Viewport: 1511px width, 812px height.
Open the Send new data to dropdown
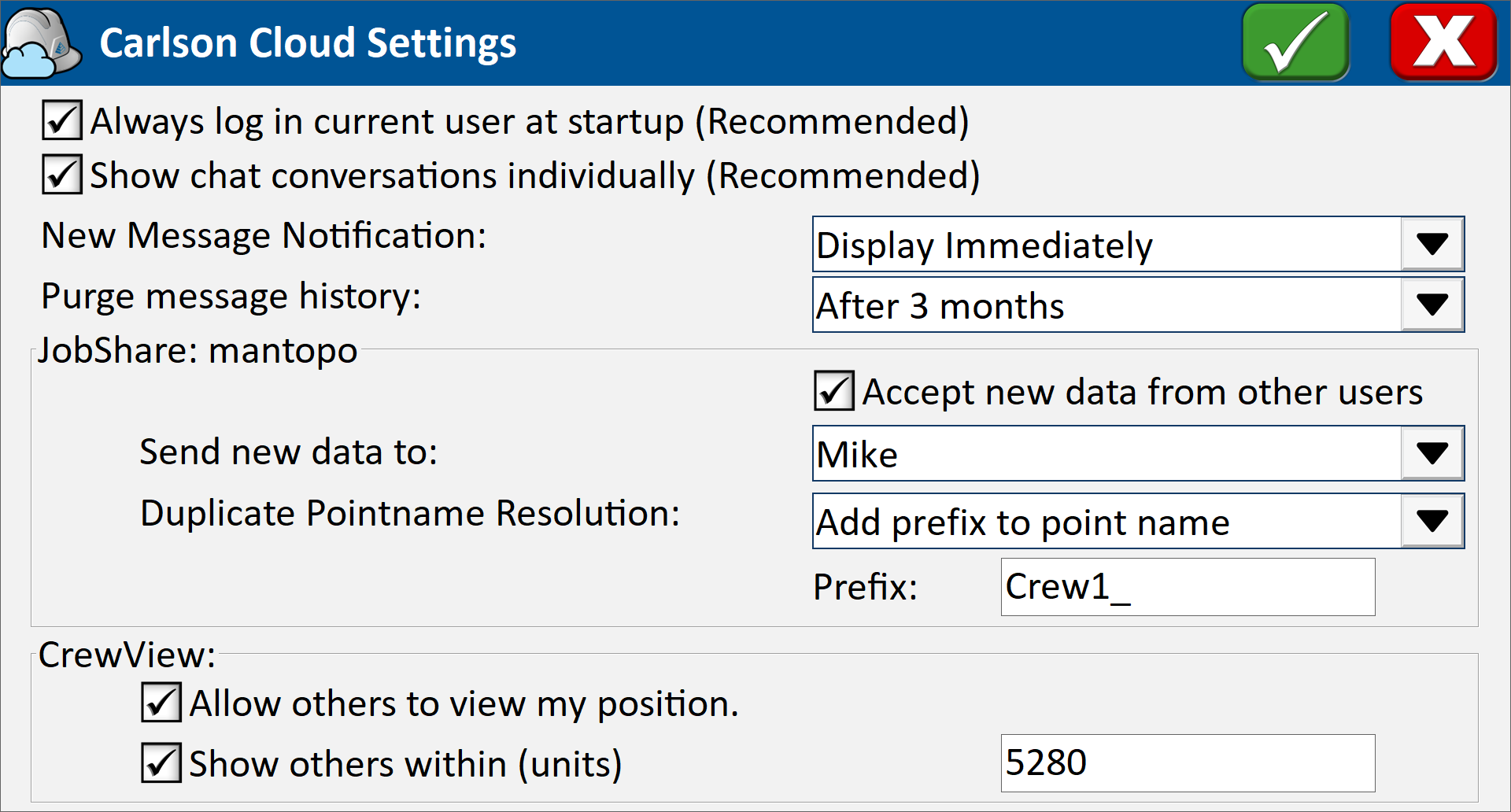[x=1138, y=454]
